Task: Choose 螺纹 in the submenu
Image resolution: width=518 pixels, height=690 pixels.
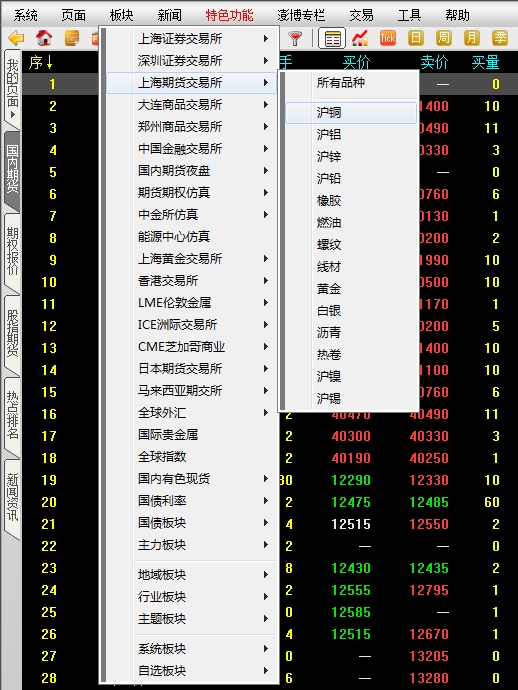Action: pos(351,245)
